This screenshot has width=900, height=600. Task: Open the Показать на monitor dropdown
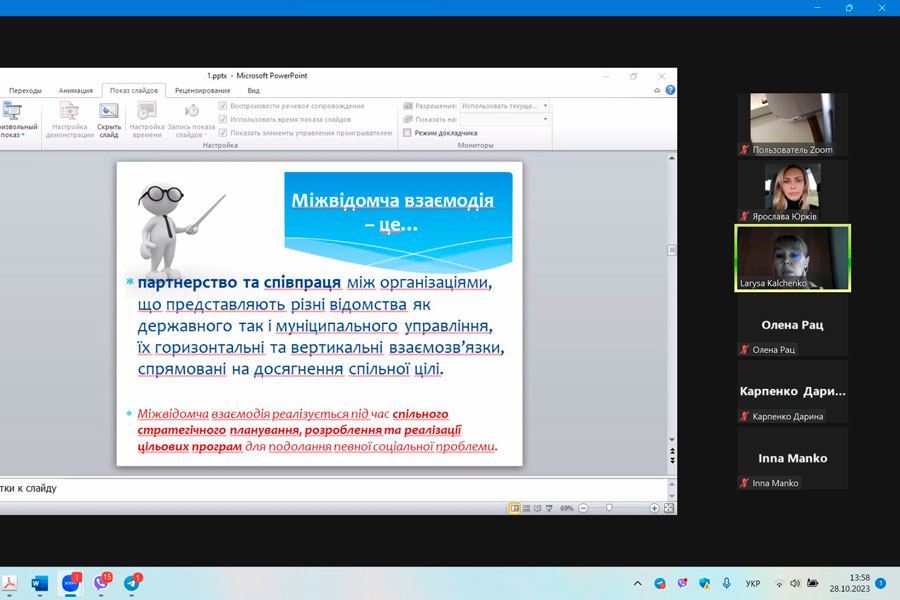[545, 119]
